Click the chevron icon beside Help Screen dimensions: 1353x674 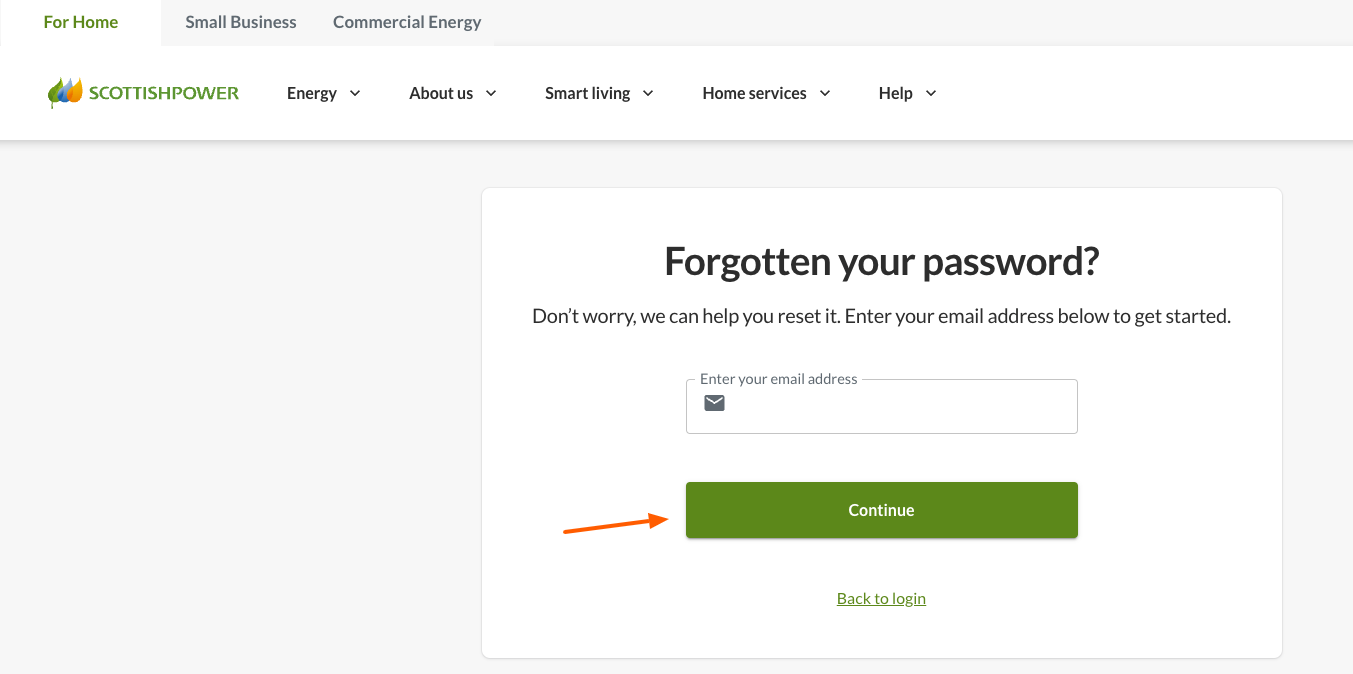930,93
